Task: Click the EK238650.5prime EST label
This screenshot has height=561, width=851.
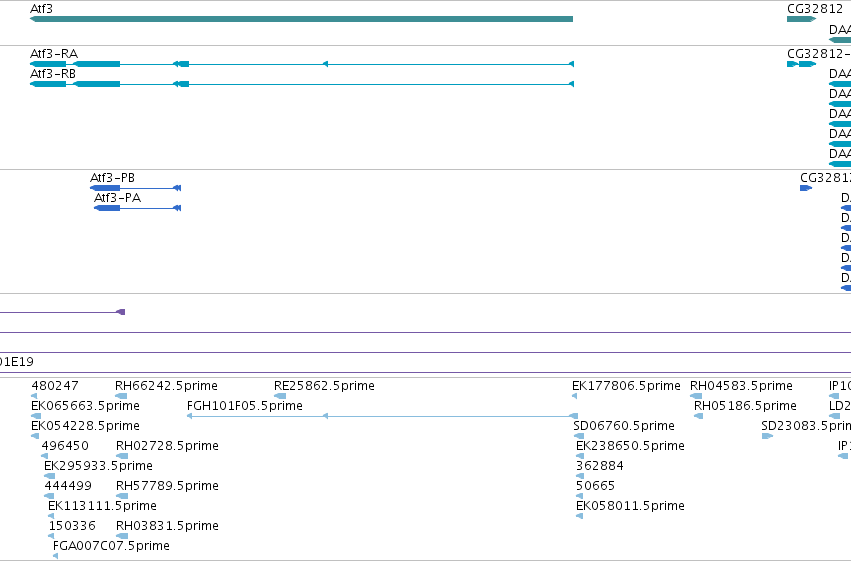Action: (x=630, y=446)
